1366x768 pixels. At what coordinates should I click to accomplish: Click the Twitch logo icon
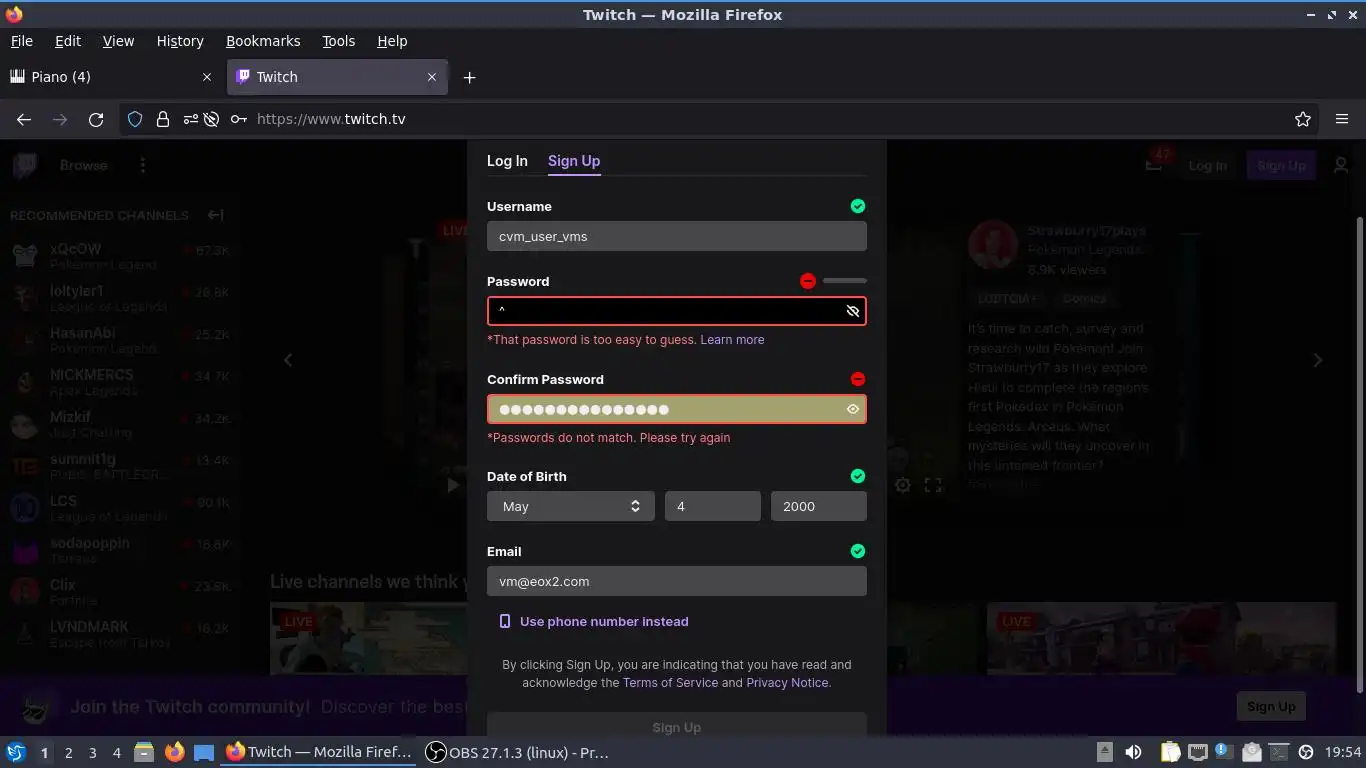25,165
